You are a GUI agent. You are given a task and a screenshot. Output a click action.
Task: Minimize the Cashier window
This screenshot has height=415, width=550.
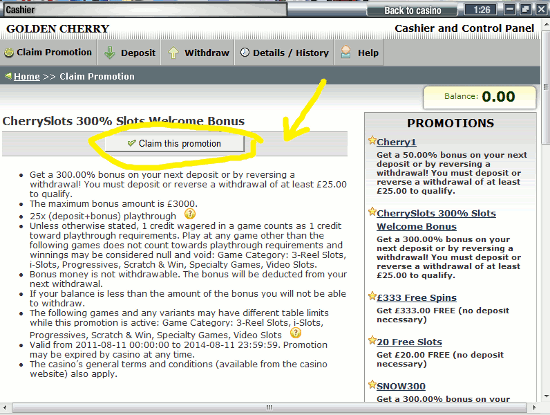click(510, 9)
